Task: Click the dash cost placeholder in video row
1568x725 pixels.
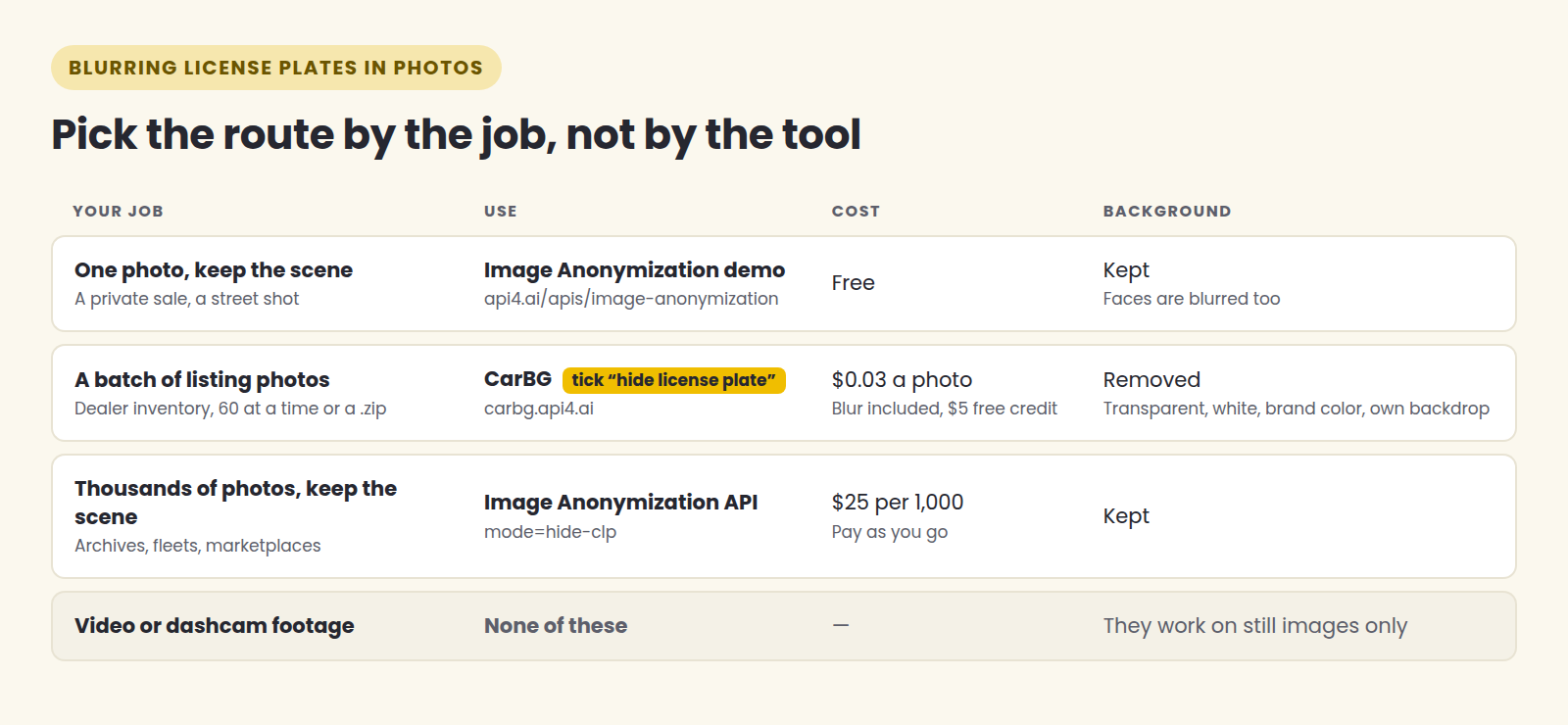Action: 841,625
